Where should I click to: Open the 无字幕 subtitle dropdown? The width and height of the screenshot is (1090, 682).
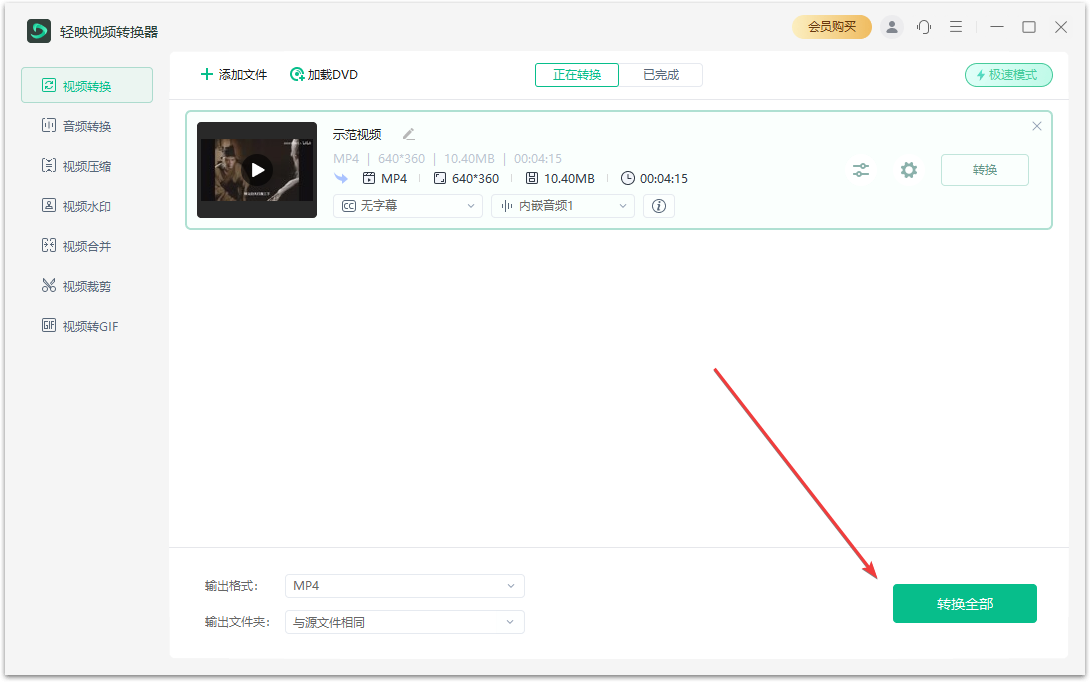click(x=407, y=206)
